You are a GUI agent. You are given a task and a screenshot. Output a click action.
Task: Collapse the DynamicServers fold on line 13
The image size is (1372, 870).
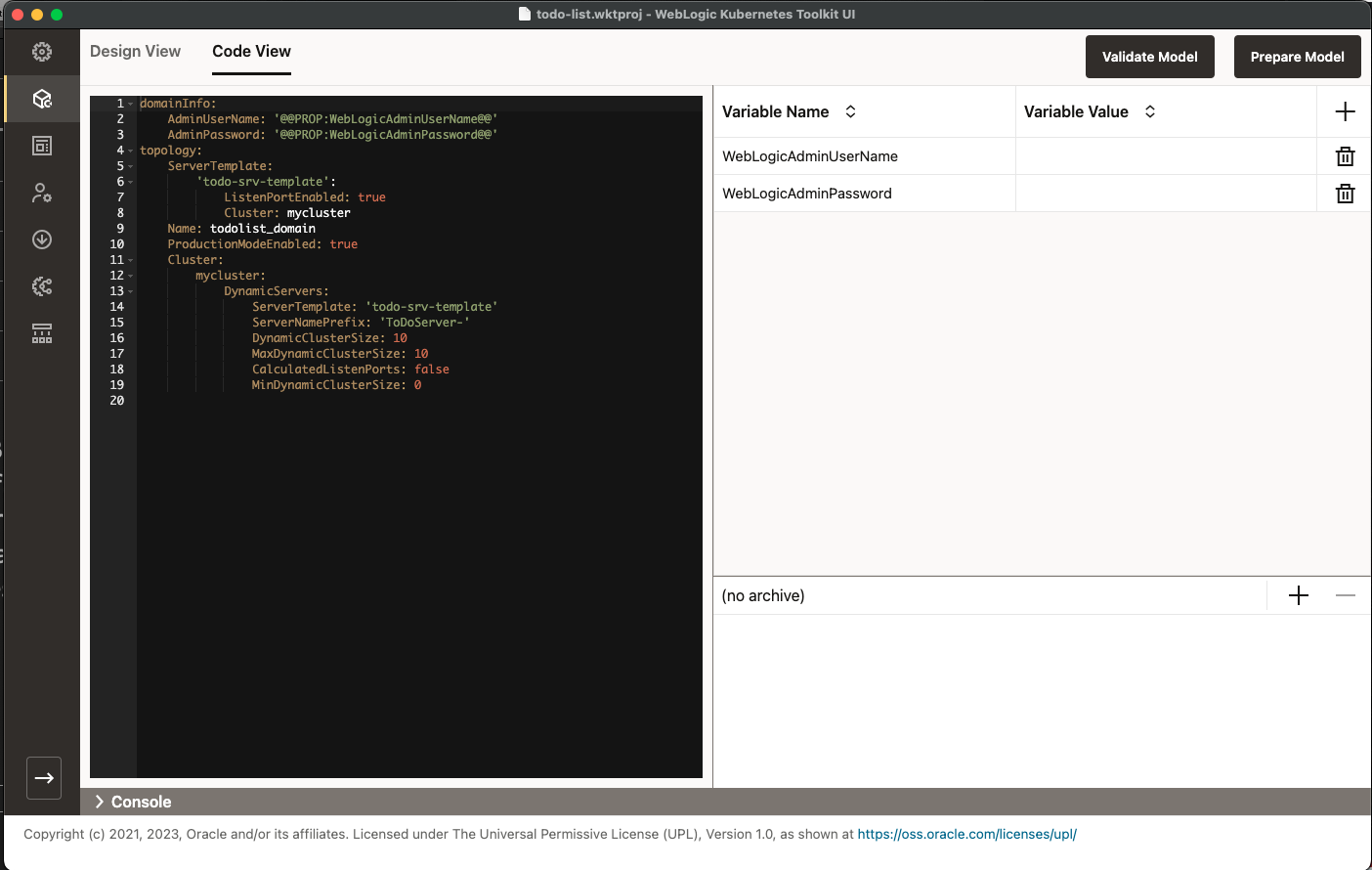131,291
